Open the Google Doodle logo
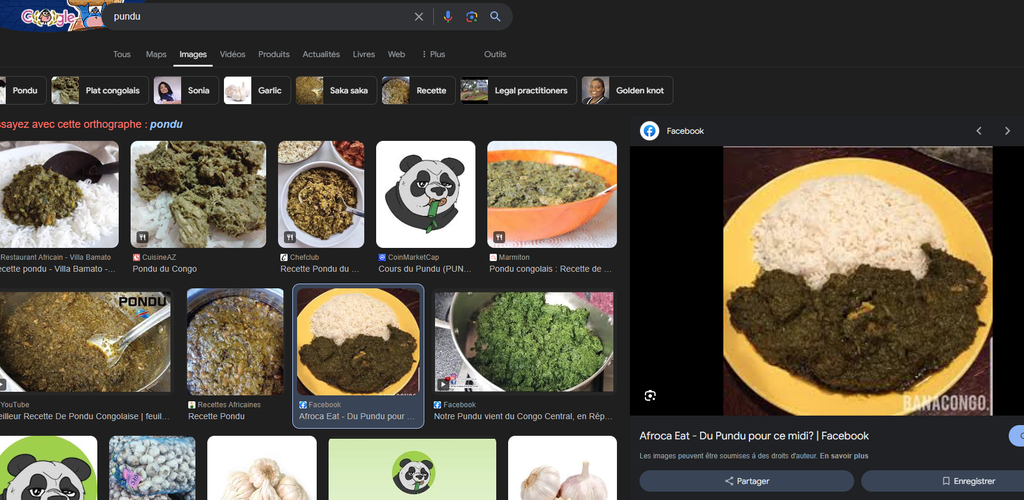This screenshot has width=1024, height=500. (50, 16)
